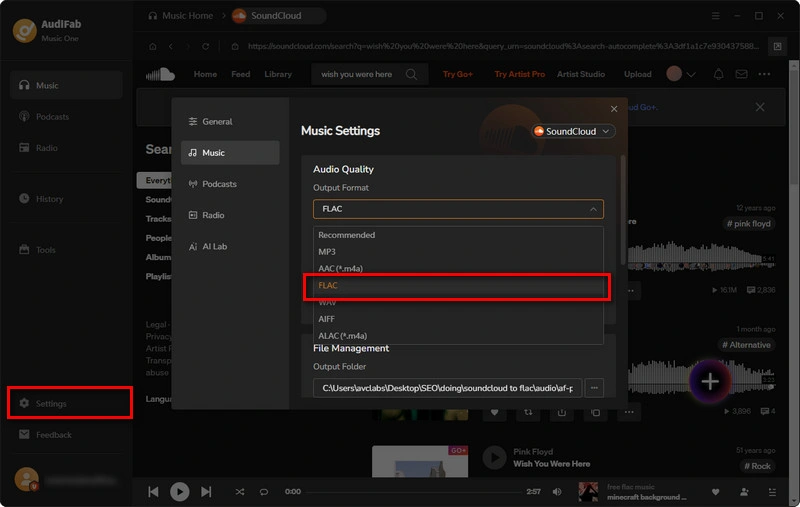
Task: Open SoundCloud Home link
Action: pyautogui.click(x=205, y=74)
